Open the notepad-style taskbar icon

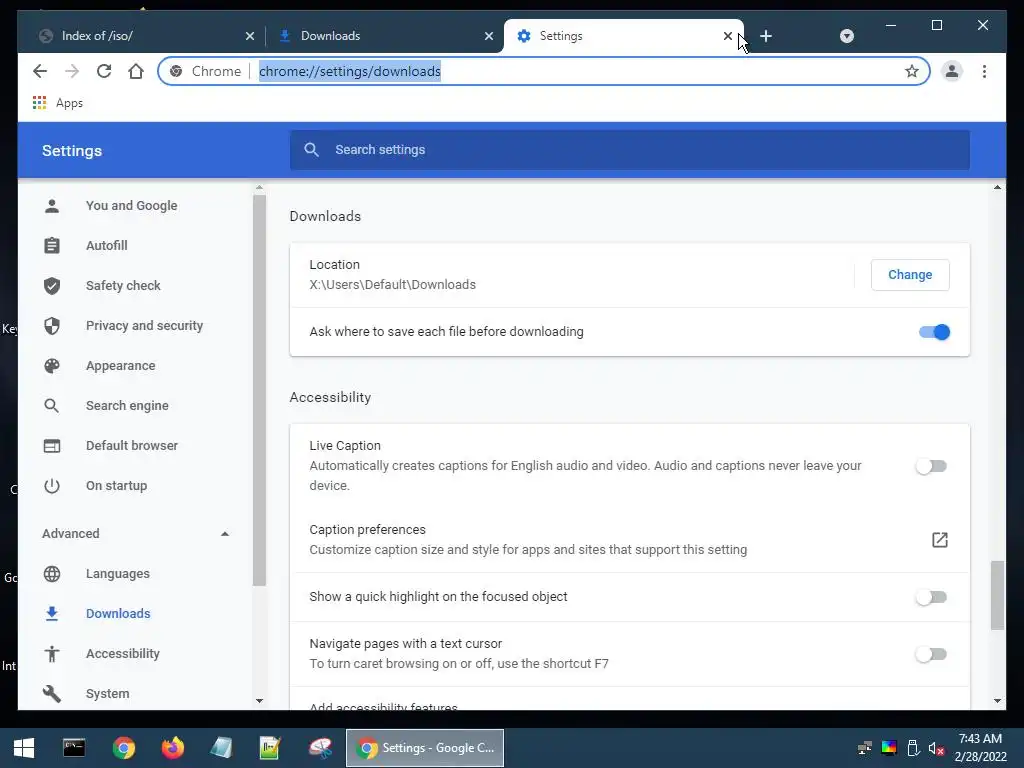click(221, 748)
